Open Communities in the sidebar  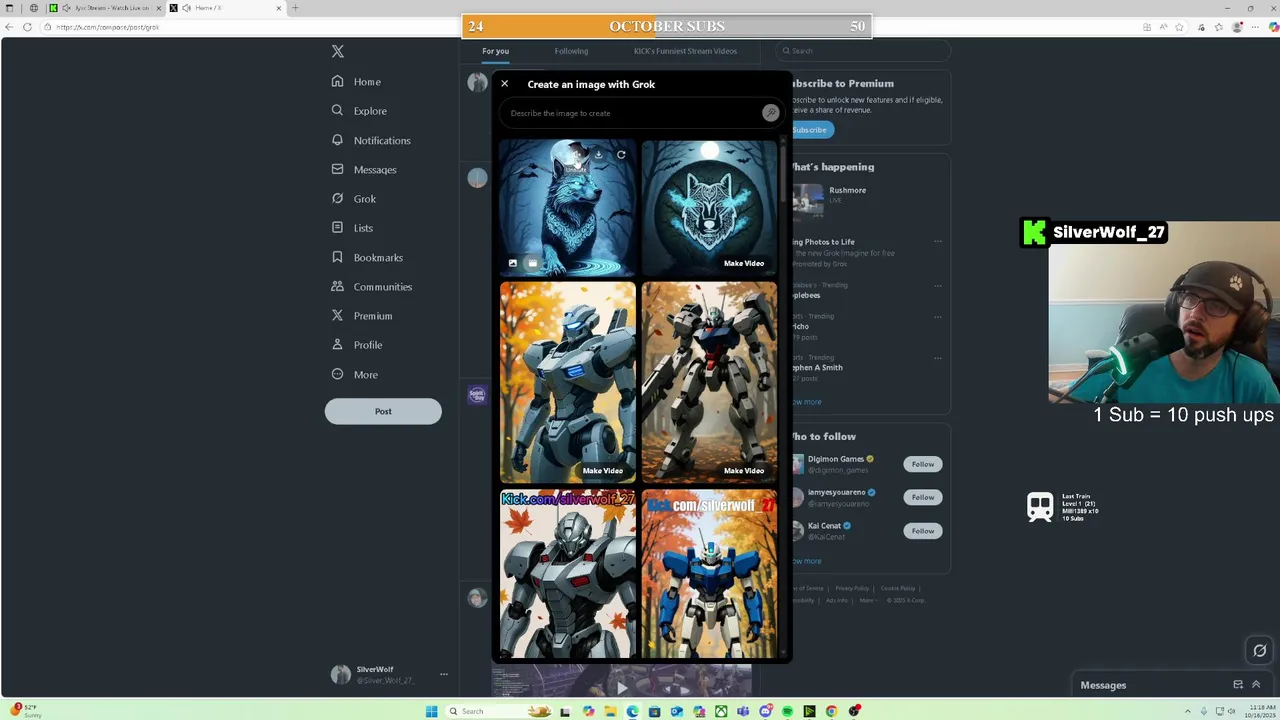[371, 287]
